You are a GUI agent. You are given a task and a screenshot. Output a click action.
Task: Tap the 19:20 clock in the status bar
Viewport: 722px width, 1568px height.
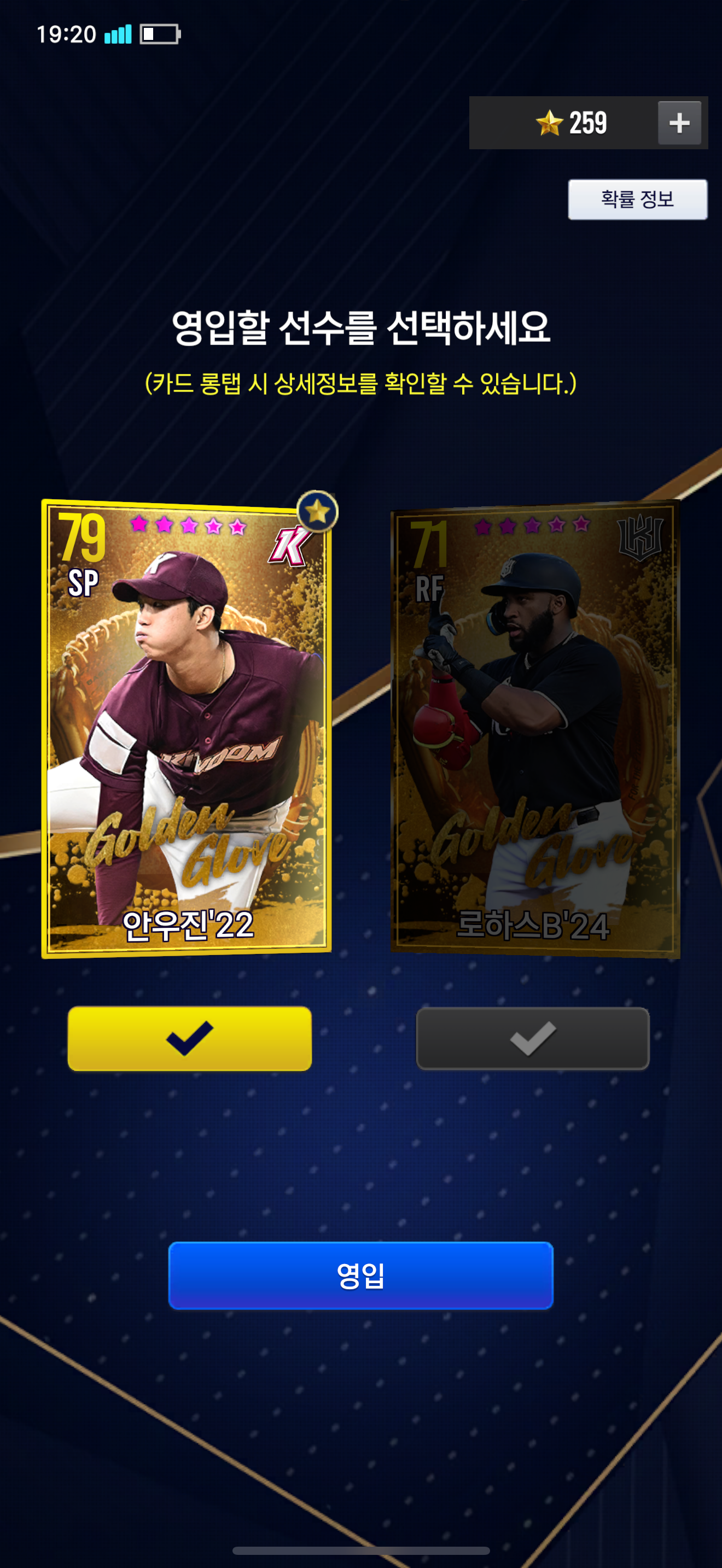point(66,34)
